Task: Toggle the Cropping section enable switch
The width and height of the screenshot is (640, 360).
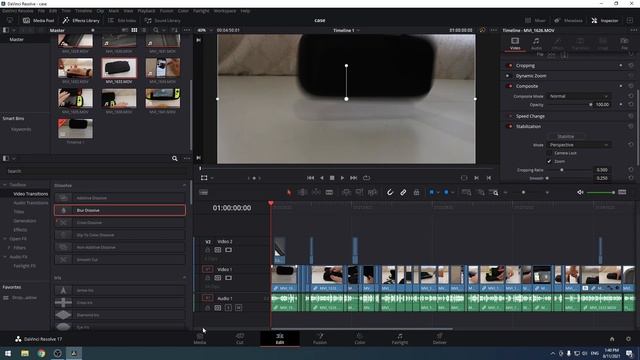Action: coord(509,65)
